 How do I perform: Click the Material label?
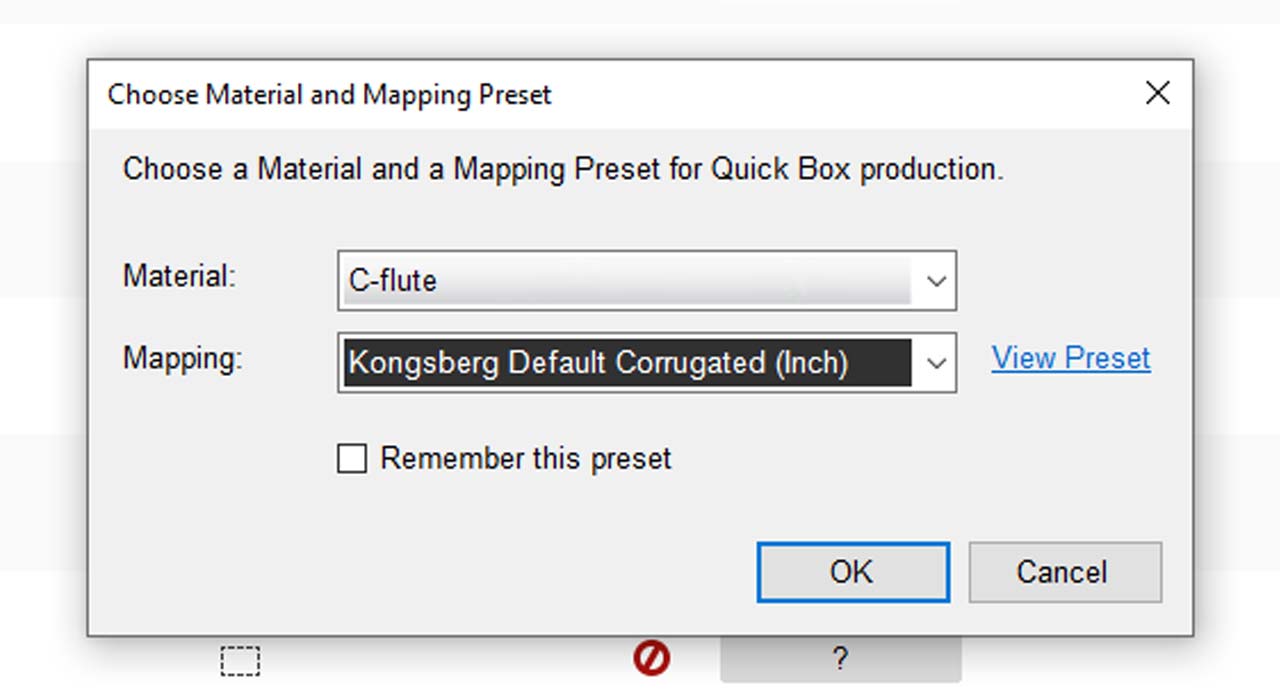pos(176,277)
